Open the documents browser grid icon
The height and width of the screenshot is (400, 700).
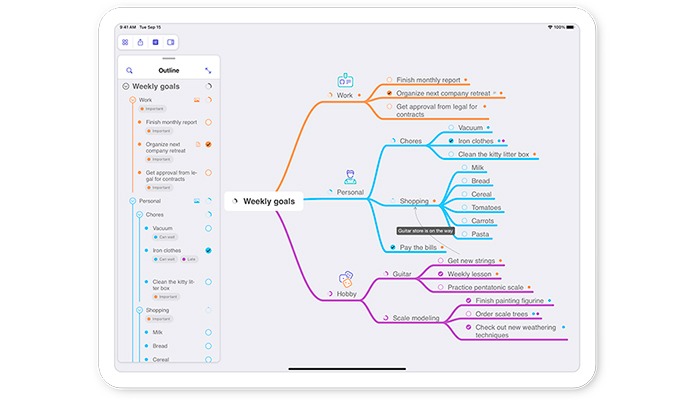[125, 42]
